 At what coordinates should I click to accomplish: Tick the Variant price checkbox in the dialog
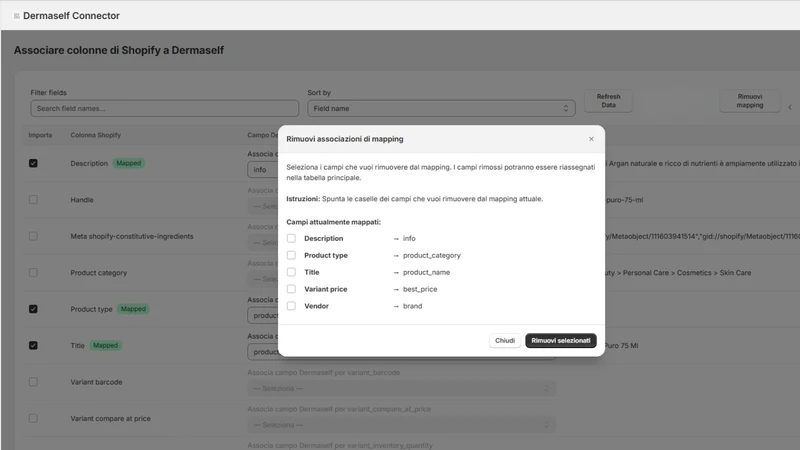pyautogui.click(x=291, y=289)
